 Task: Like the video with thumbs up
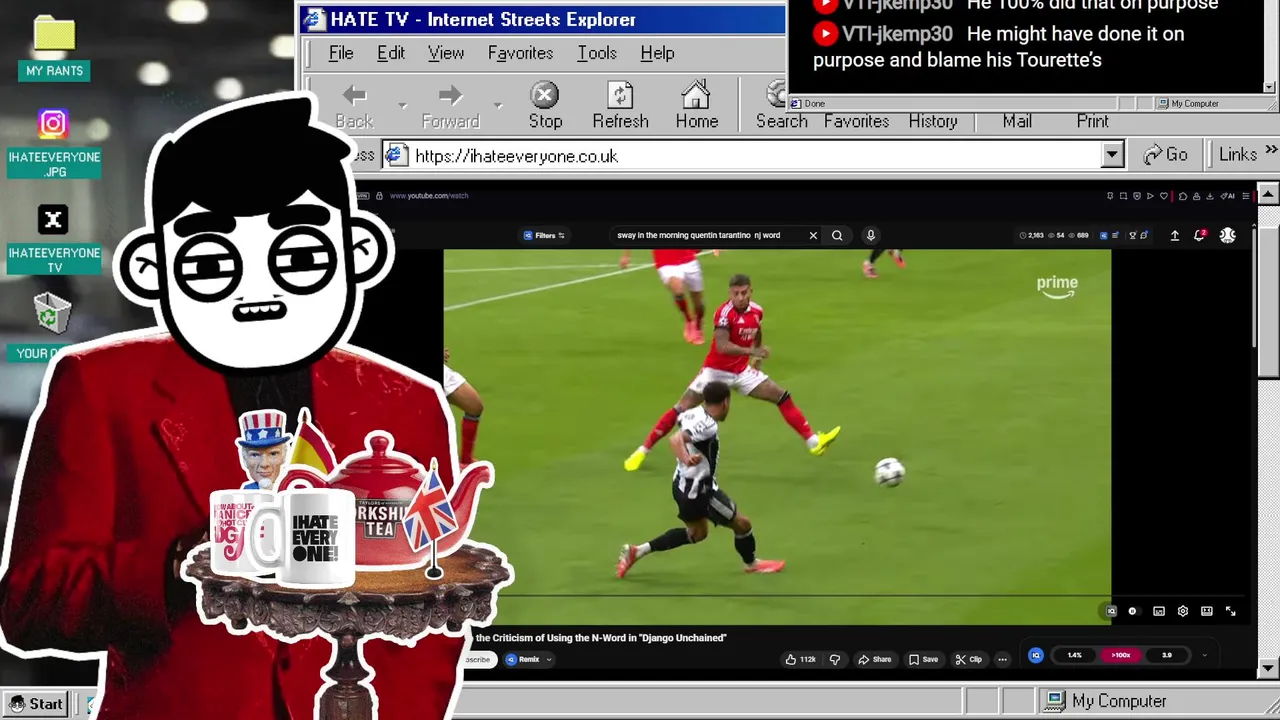click(x=802, y=659)
